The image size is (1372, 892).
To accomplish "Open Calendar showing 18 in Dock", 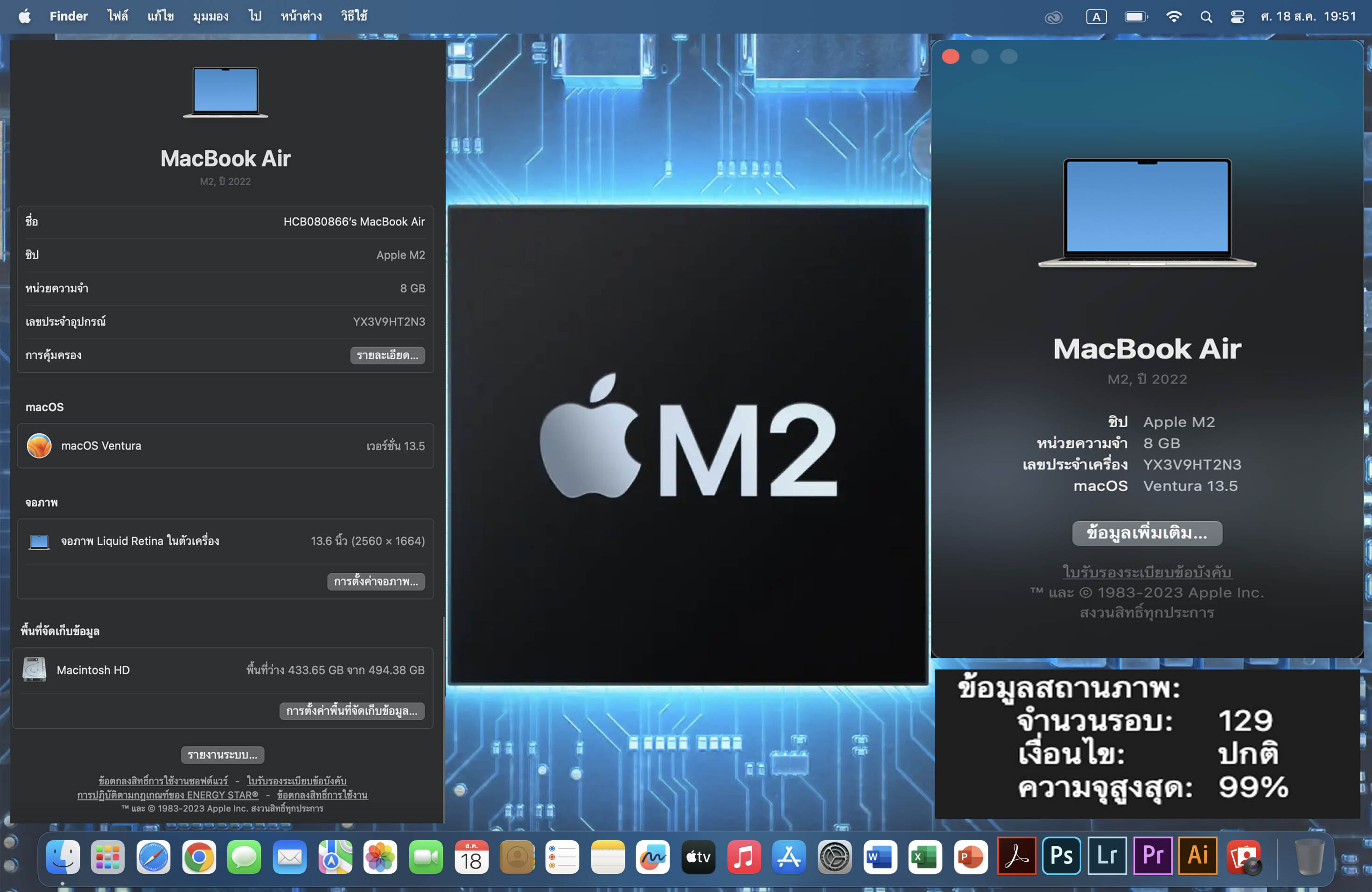I will 471,857.
